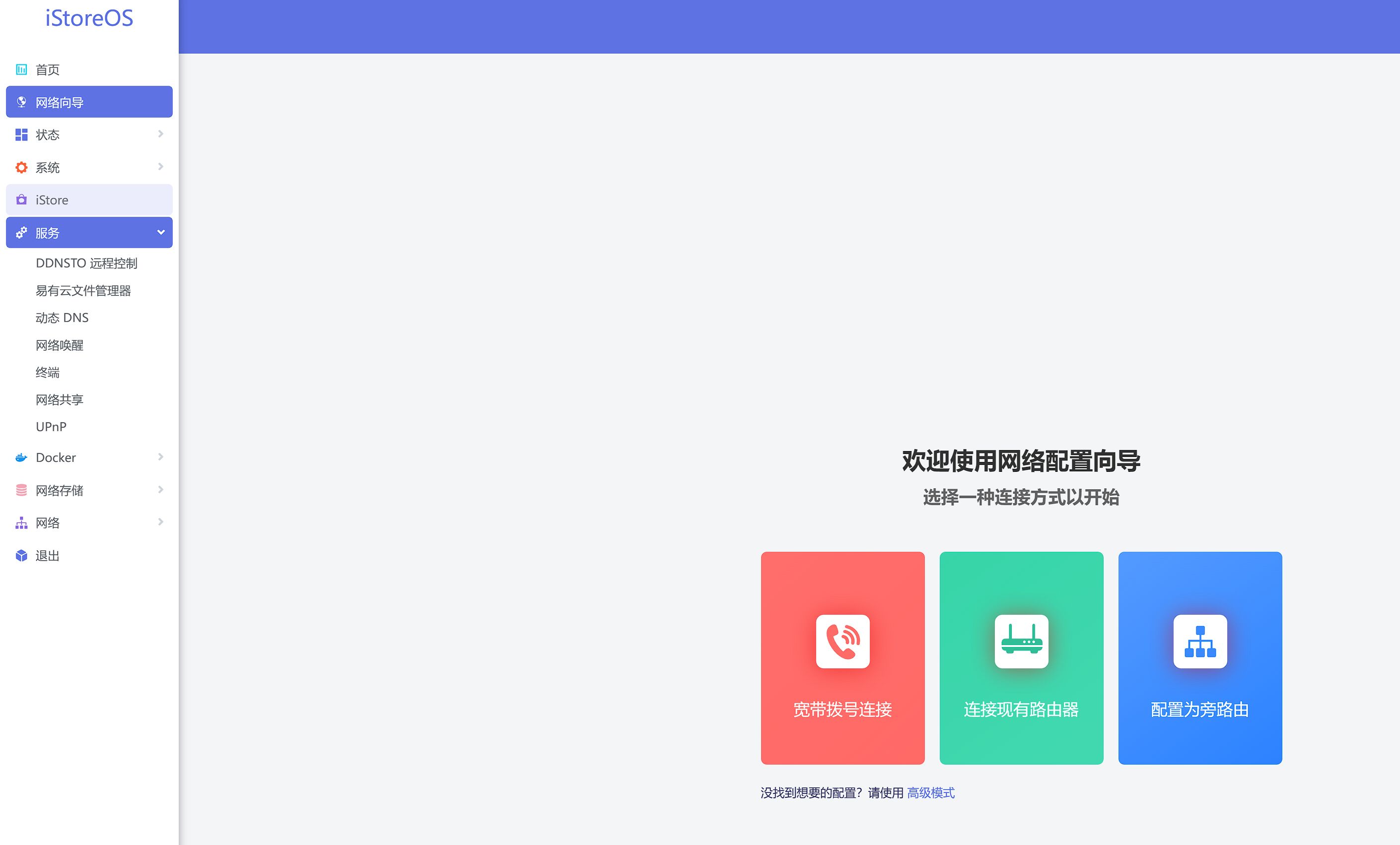Open the UPnP service entry
The height and width of the screenshot is (845, 1400).
click(51, 427)
